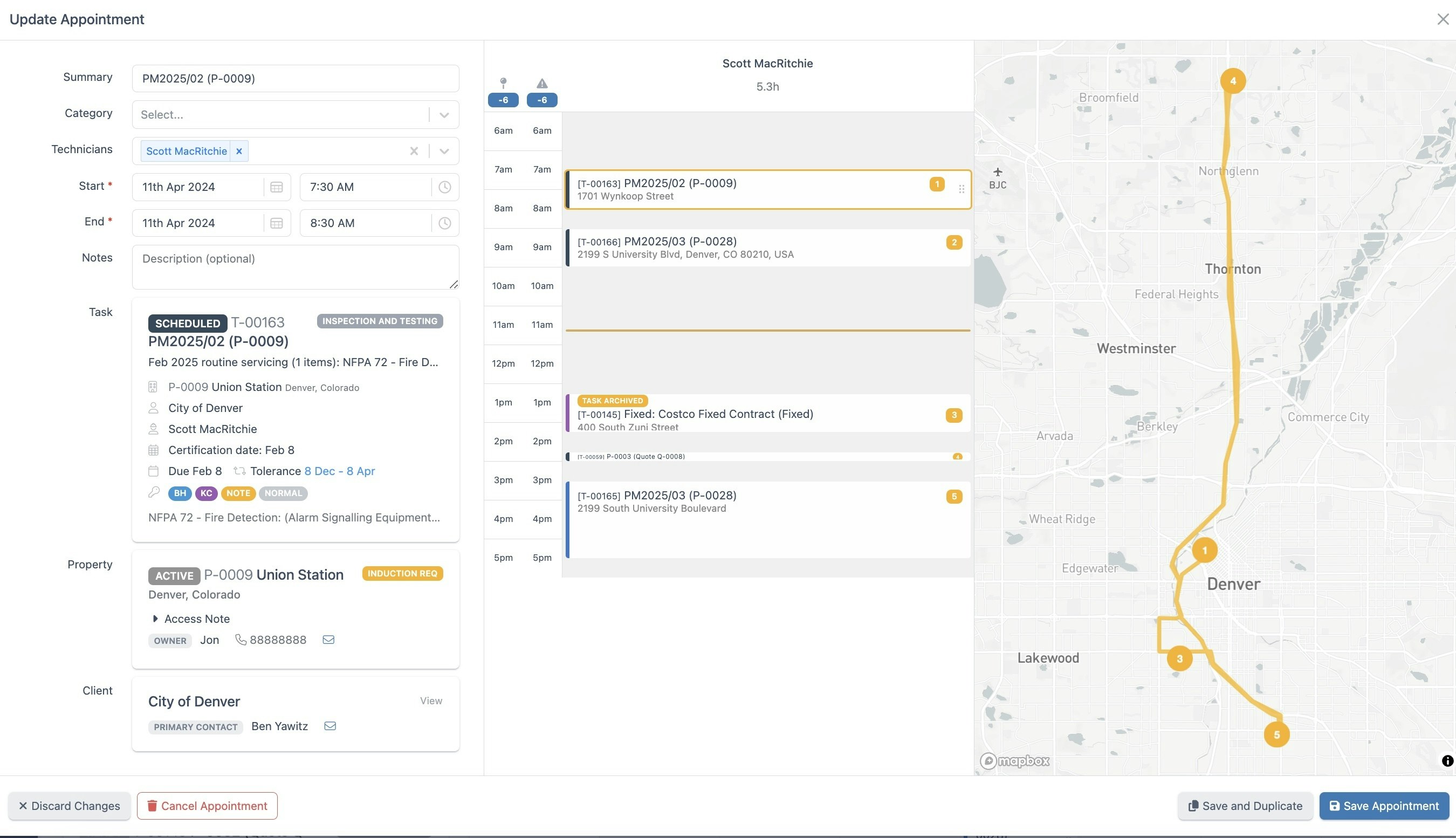Image resolution: width=1456 pixels, height=838 pixels.
Task: Open the Start date calendar picker icon
Action: 276,187
